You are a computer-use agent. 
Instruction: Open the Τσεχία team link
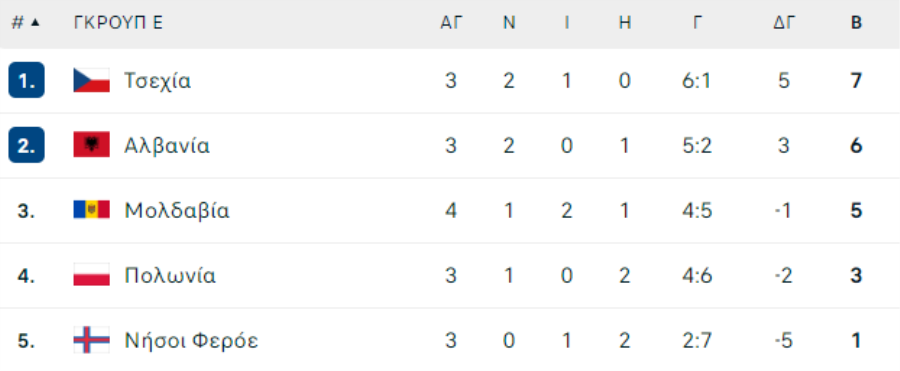[x=158, y=81]
